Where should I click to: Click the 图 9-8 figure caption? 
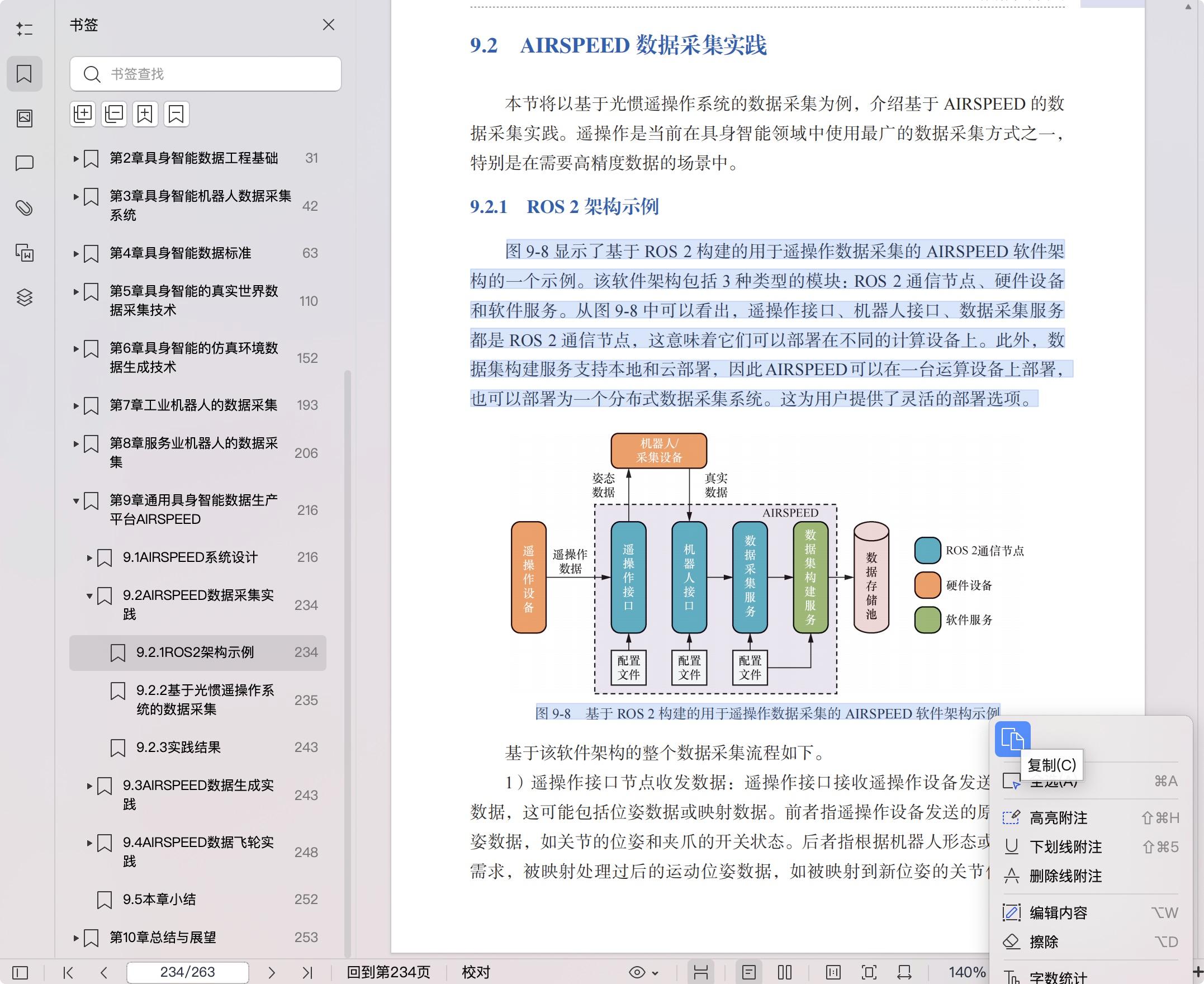pyautogui.click(x=767, y=713)
